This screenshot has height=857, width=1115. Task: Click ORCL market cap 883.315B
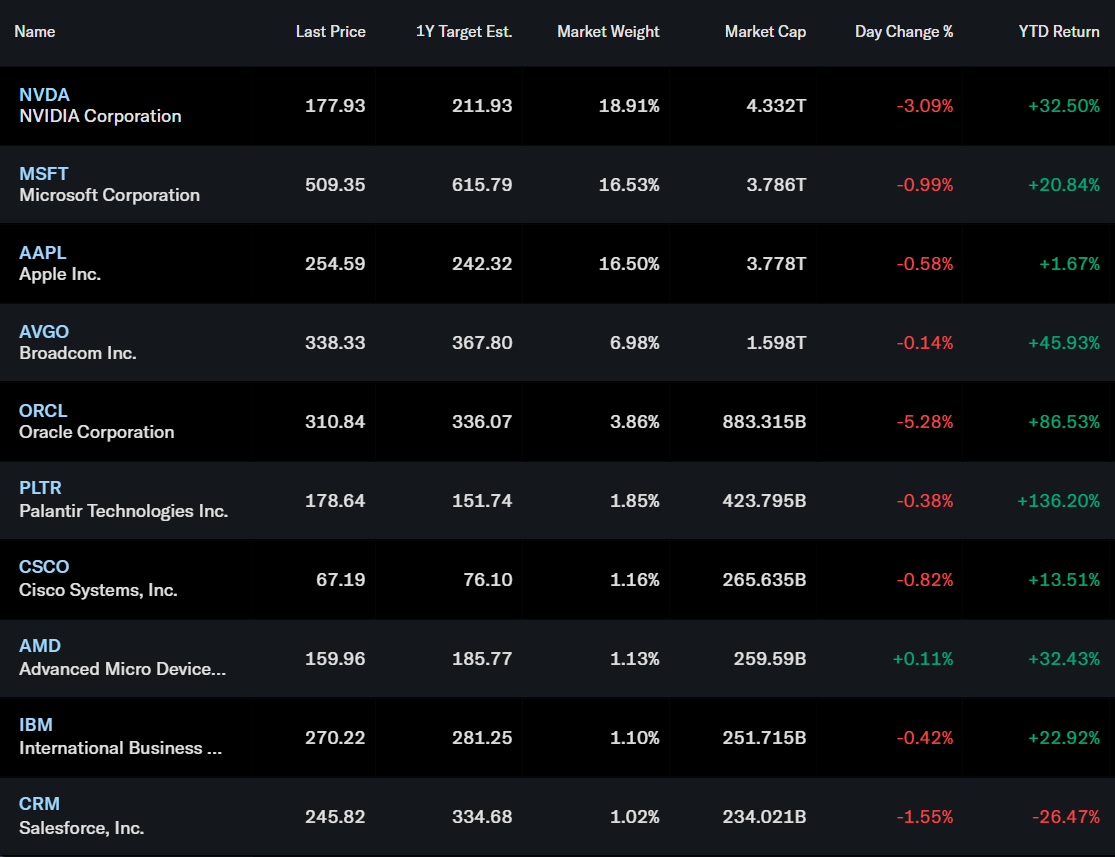764,421
